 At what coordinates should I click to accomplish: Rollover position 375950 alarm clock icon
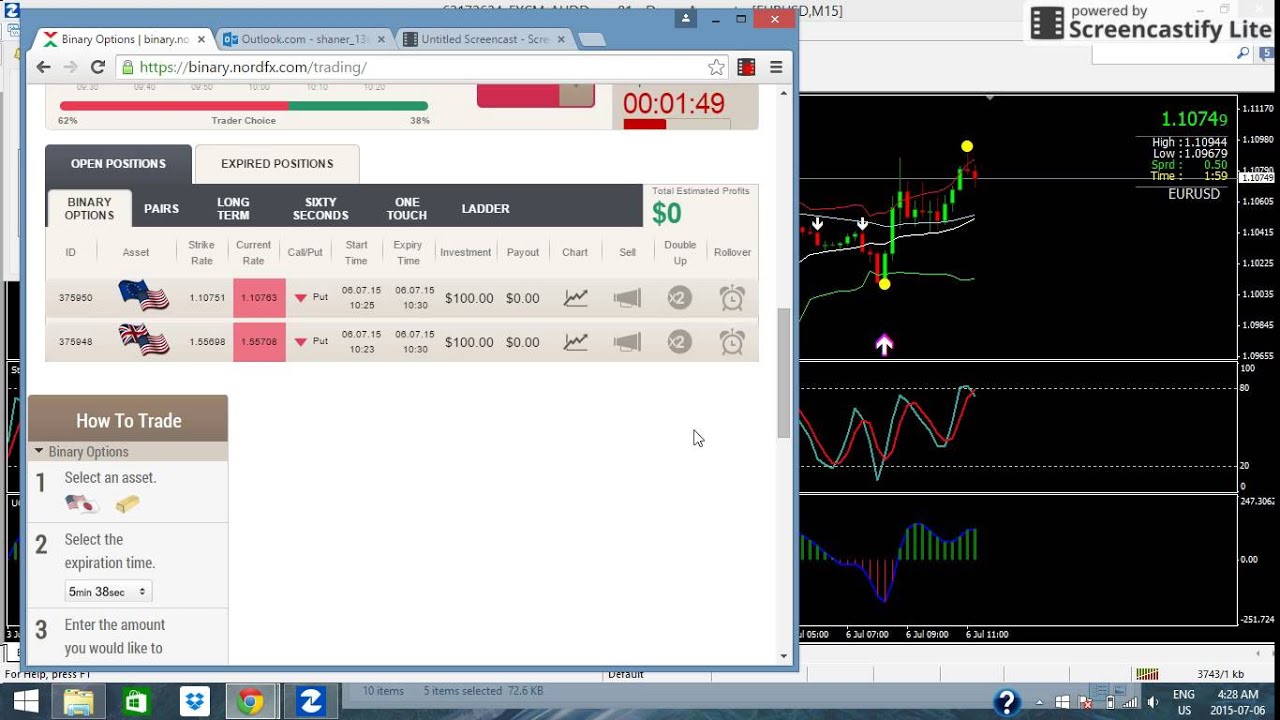pyautogui.click(x=732, y=298)
